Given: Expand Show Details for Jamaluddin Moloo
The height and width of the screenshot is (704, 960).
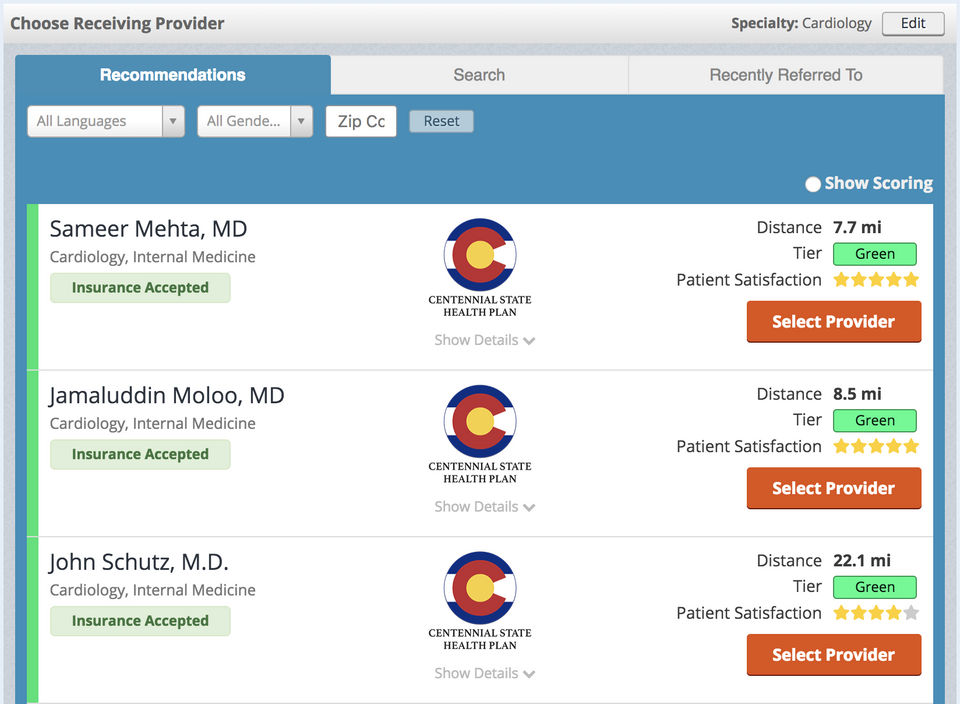Looking at the screenshot, I should [x=484, y=507].
